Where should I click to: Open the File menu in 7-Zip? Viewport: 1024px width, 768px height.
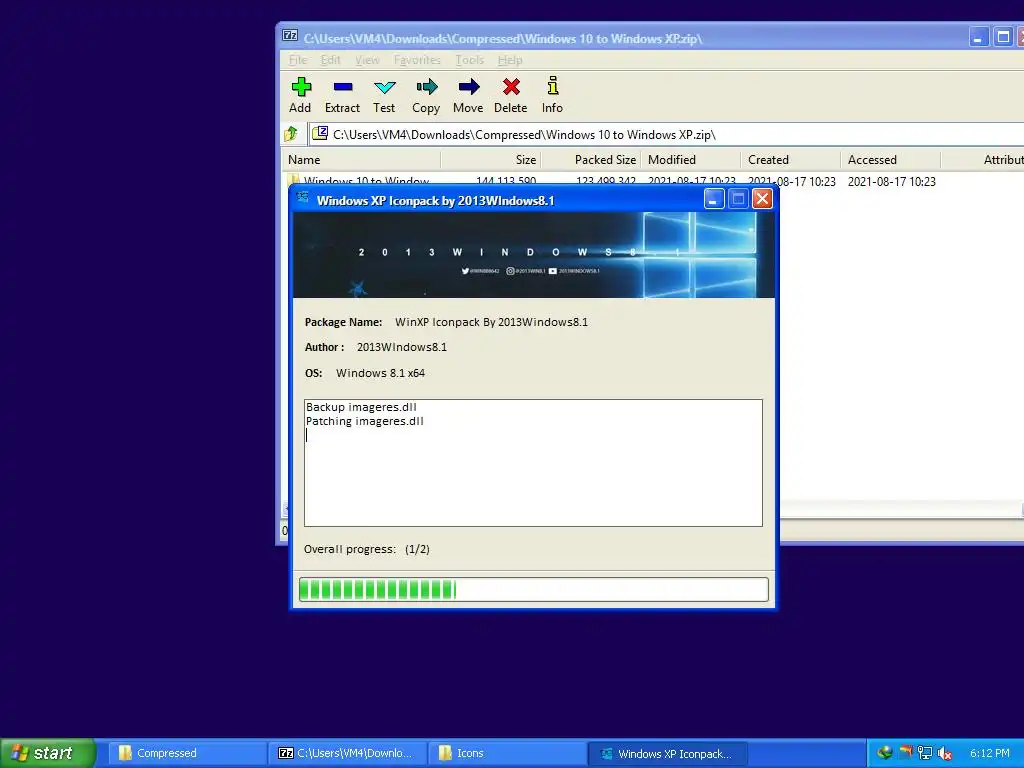tap(298, 60)
